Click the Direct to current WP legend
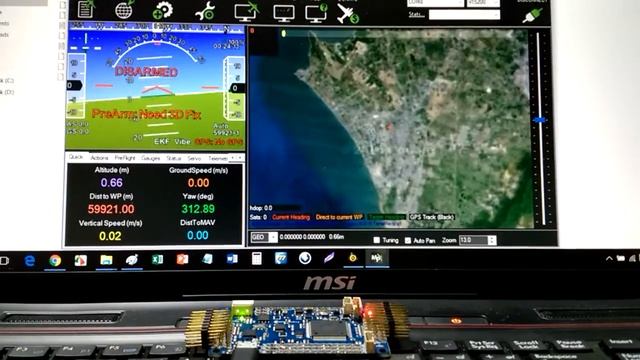640x360 pixels. pyautogui.click(x=339, y=217)
